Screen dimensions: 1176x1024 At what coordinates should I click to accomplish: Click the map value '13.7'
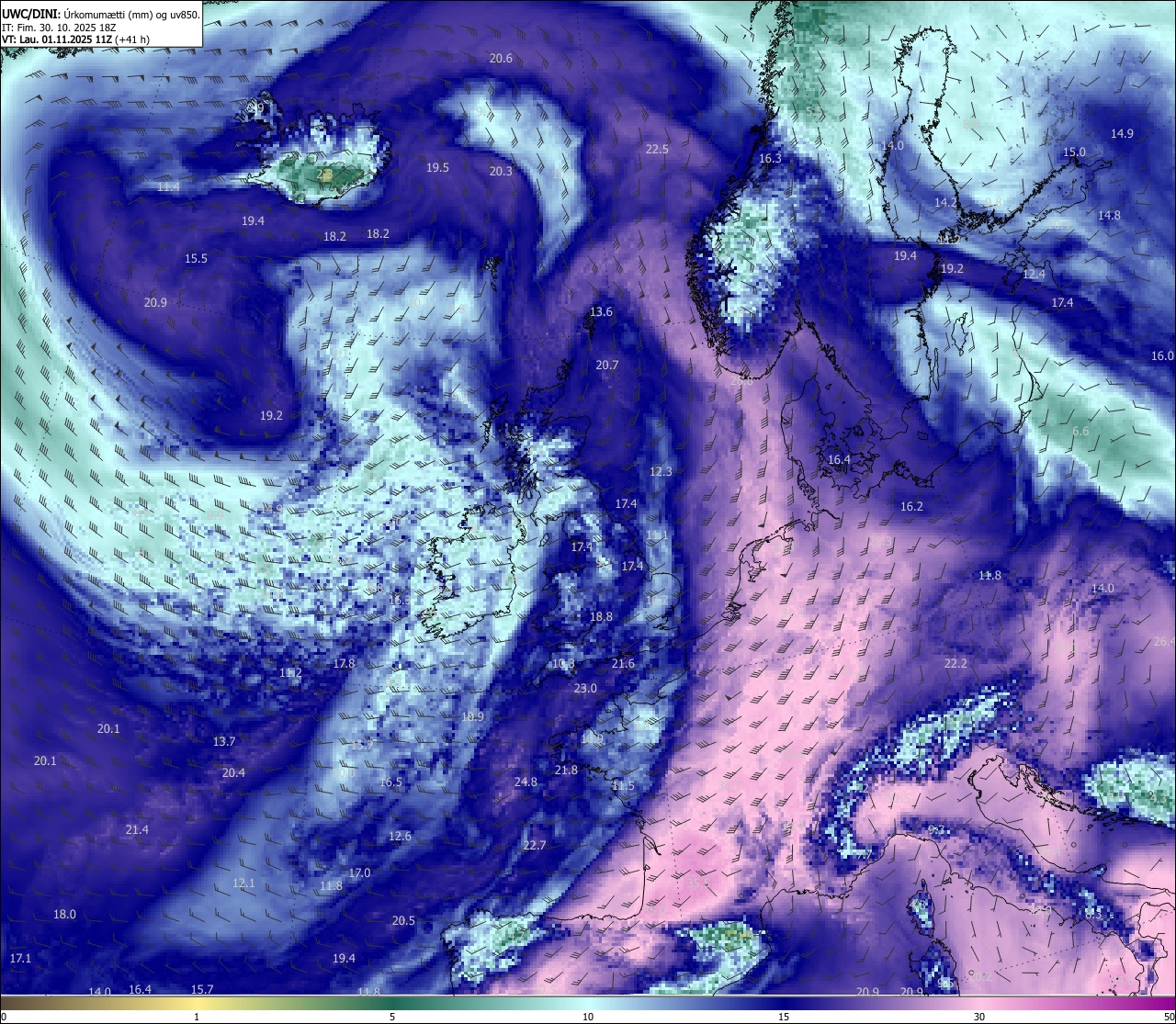click(x=224, y=741)
